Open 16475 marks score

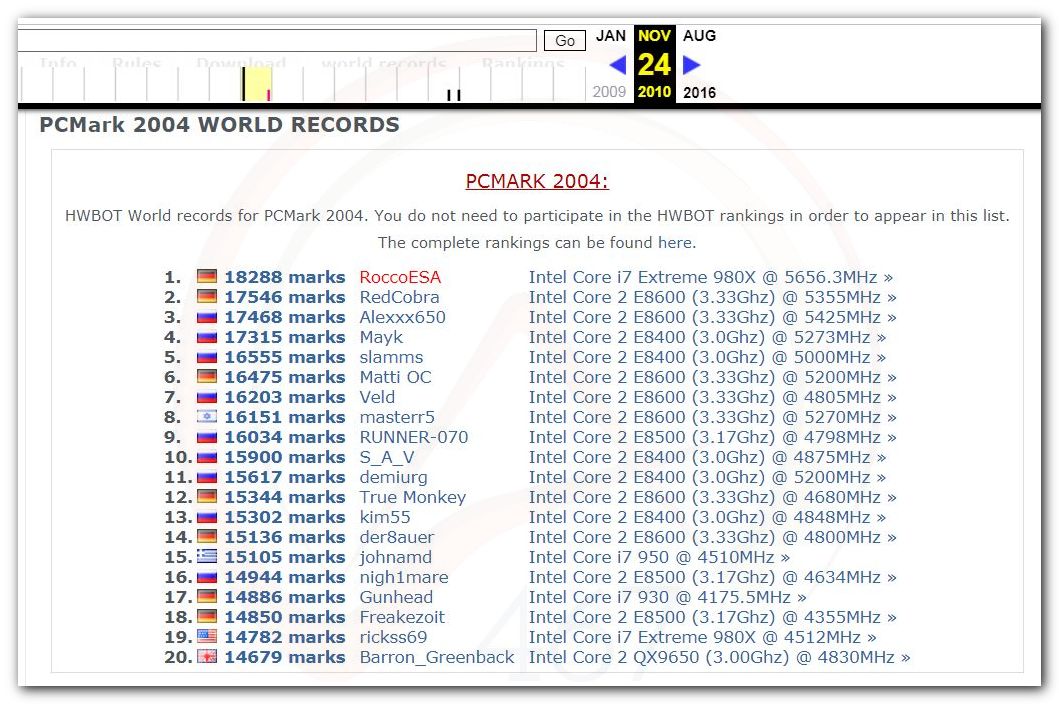pos(284,377)
